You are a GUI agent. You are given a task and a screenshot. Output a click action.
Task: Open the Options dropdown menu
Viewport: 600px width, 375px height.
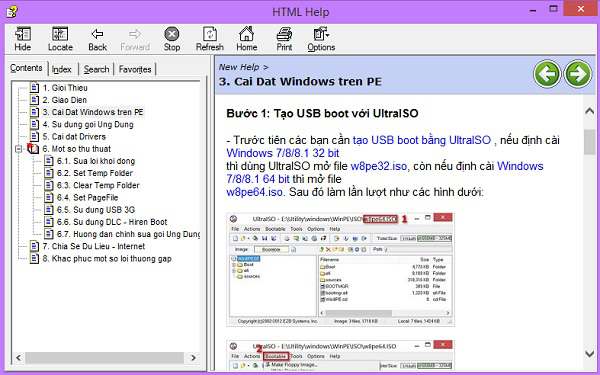click(x=321, y=39)
